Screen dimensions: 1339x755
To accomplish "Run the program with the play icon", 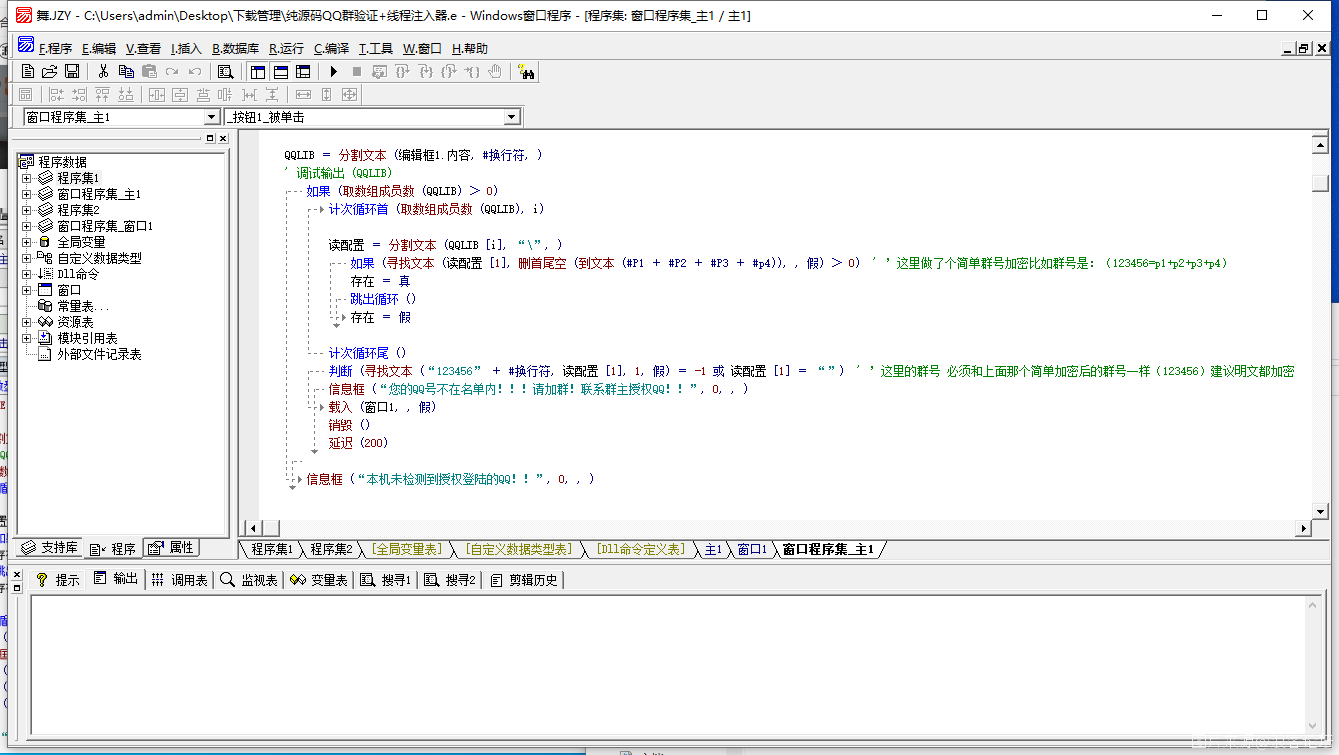I will (x=334, y=71).
